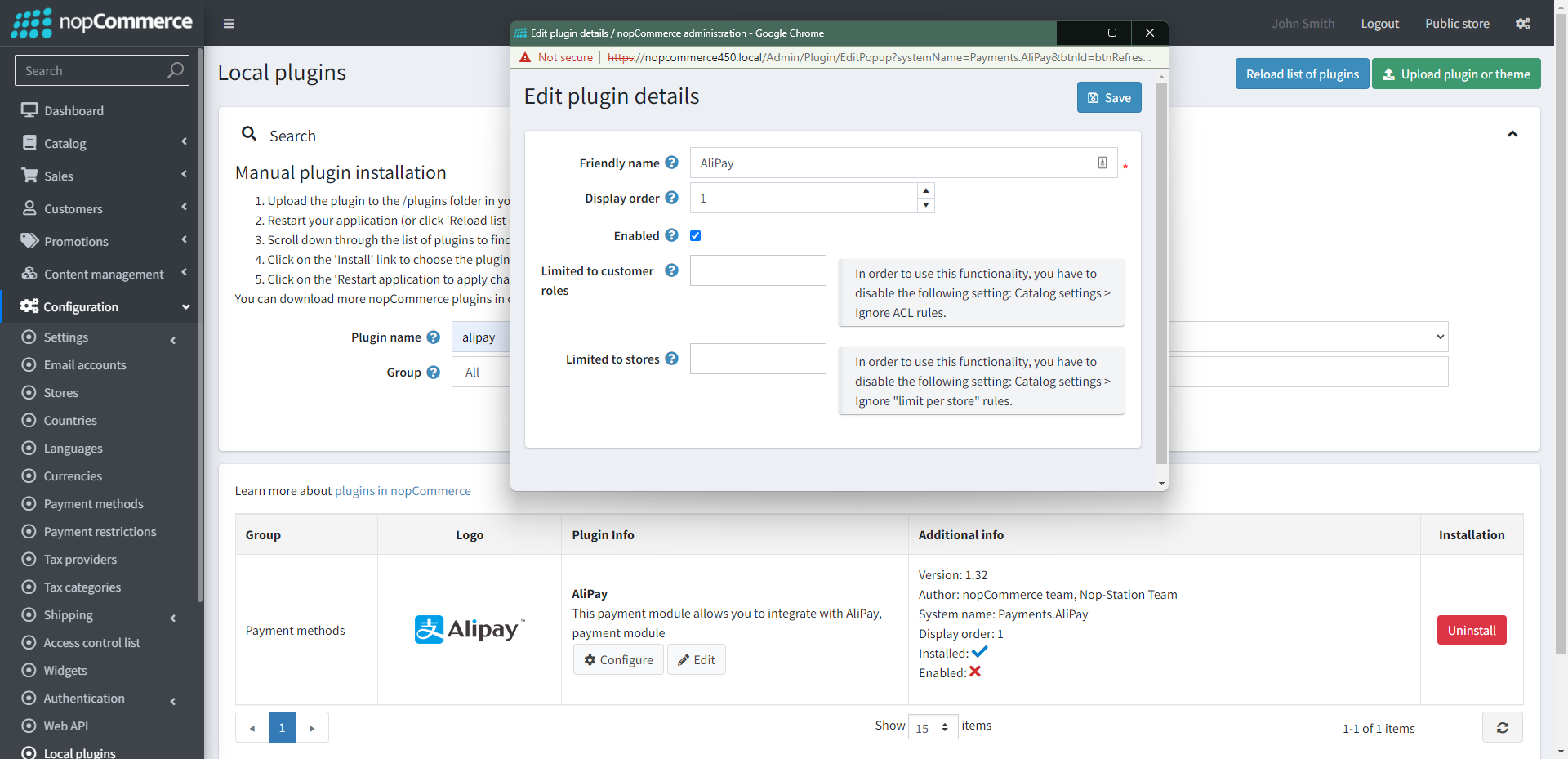Viewport: 1568px width, 759px height.
Task: Click the Group help icon
Action: [434, 372]
